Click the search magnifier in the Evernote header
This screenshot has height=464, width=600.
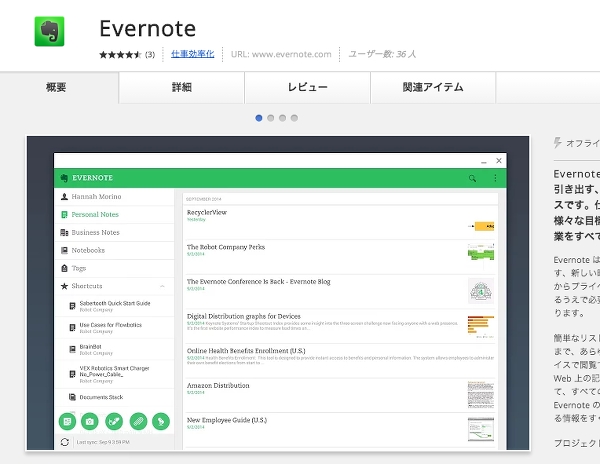point(473,178)
